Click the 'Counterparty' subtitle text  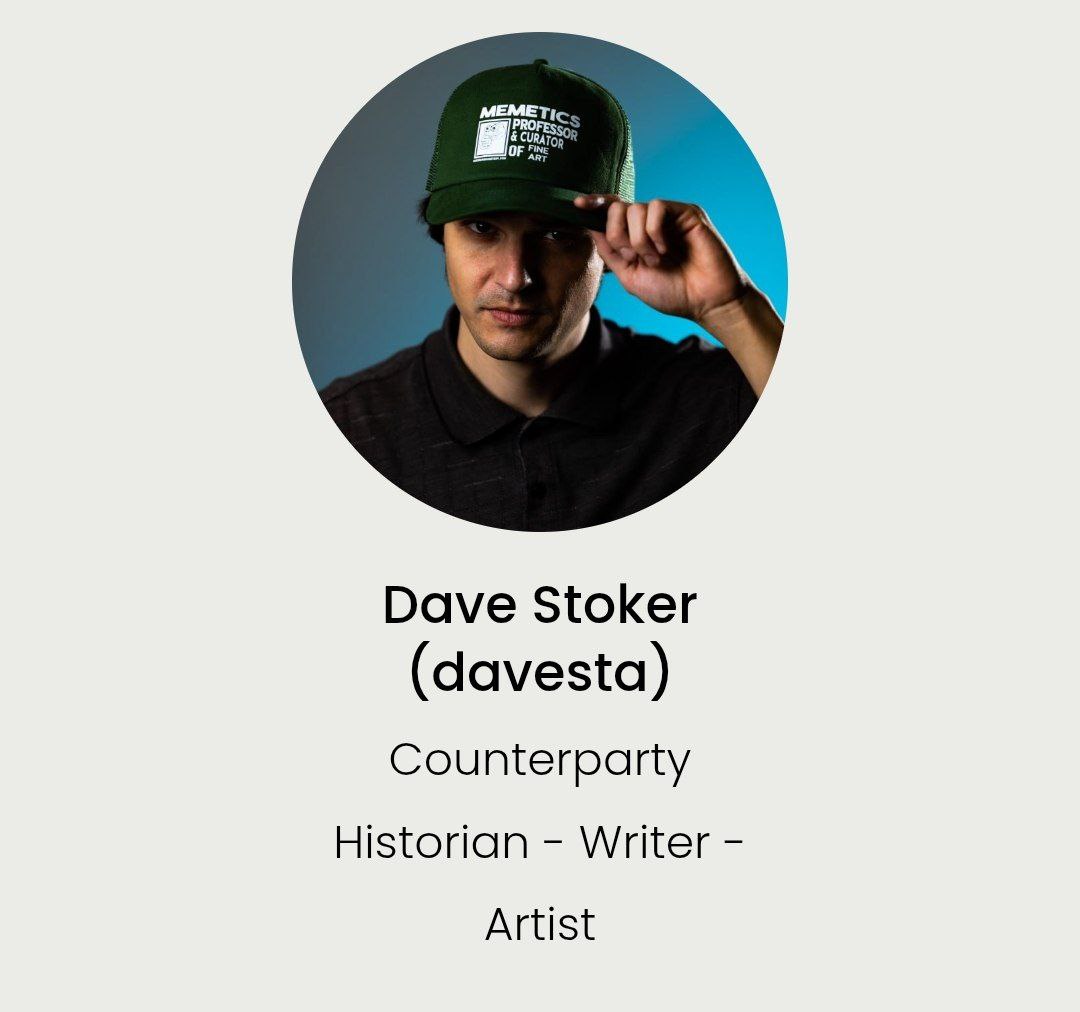(x=539, y=762)
